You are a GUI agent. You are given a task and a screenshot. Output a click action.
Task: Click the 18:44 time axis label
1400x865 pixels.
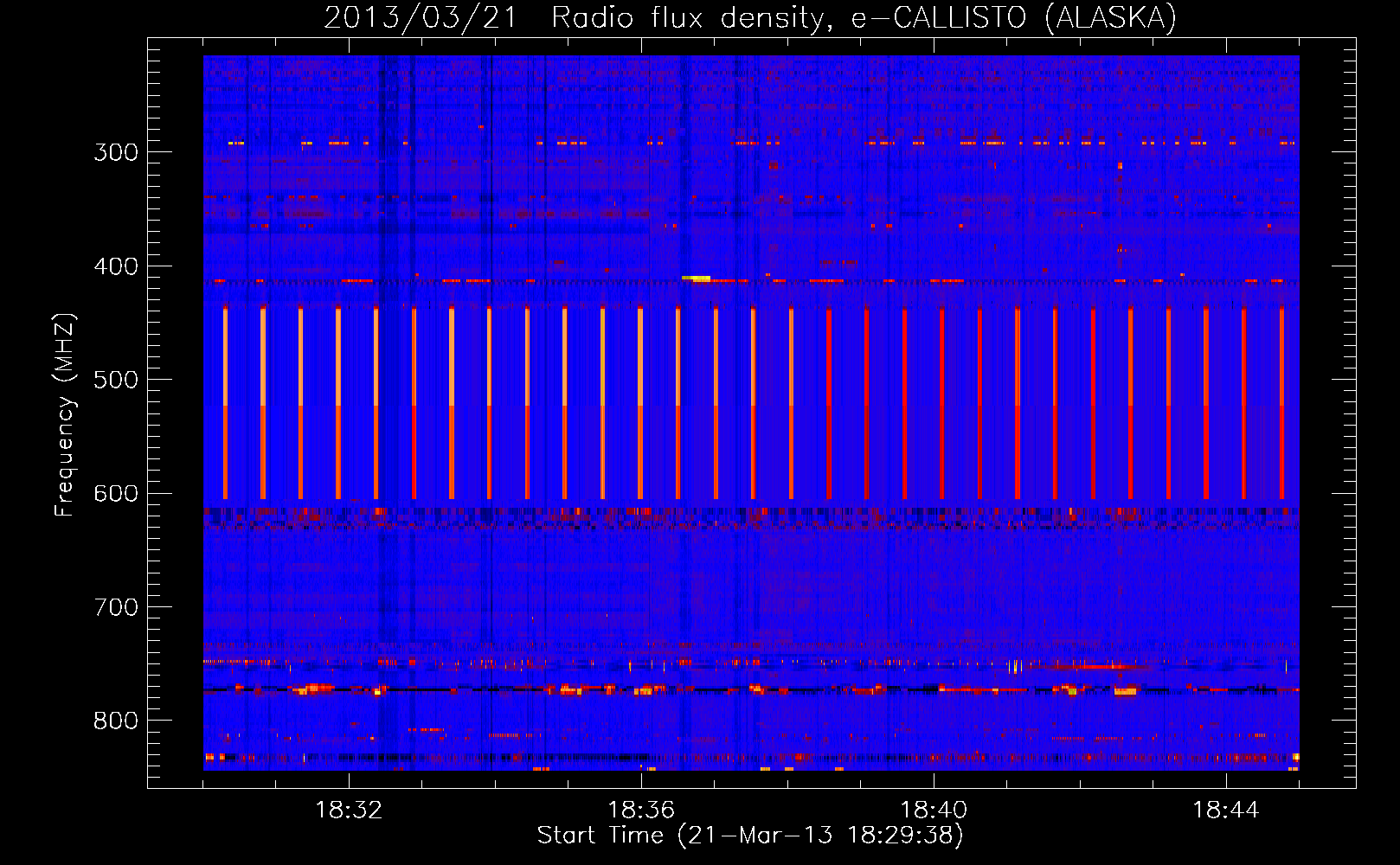pyautogui.click(x=1226, y=811)
